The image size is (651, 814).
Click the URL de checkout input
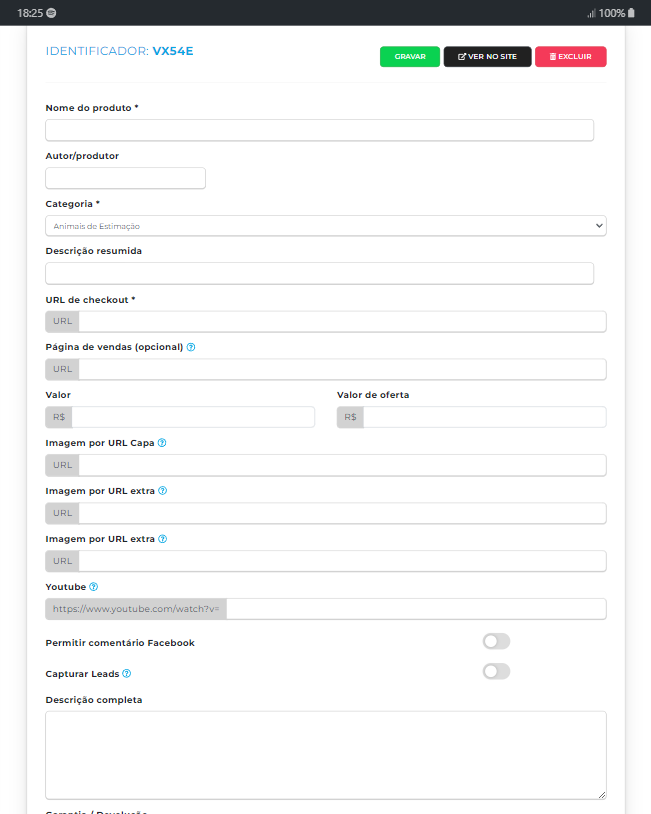pos(341,321)
